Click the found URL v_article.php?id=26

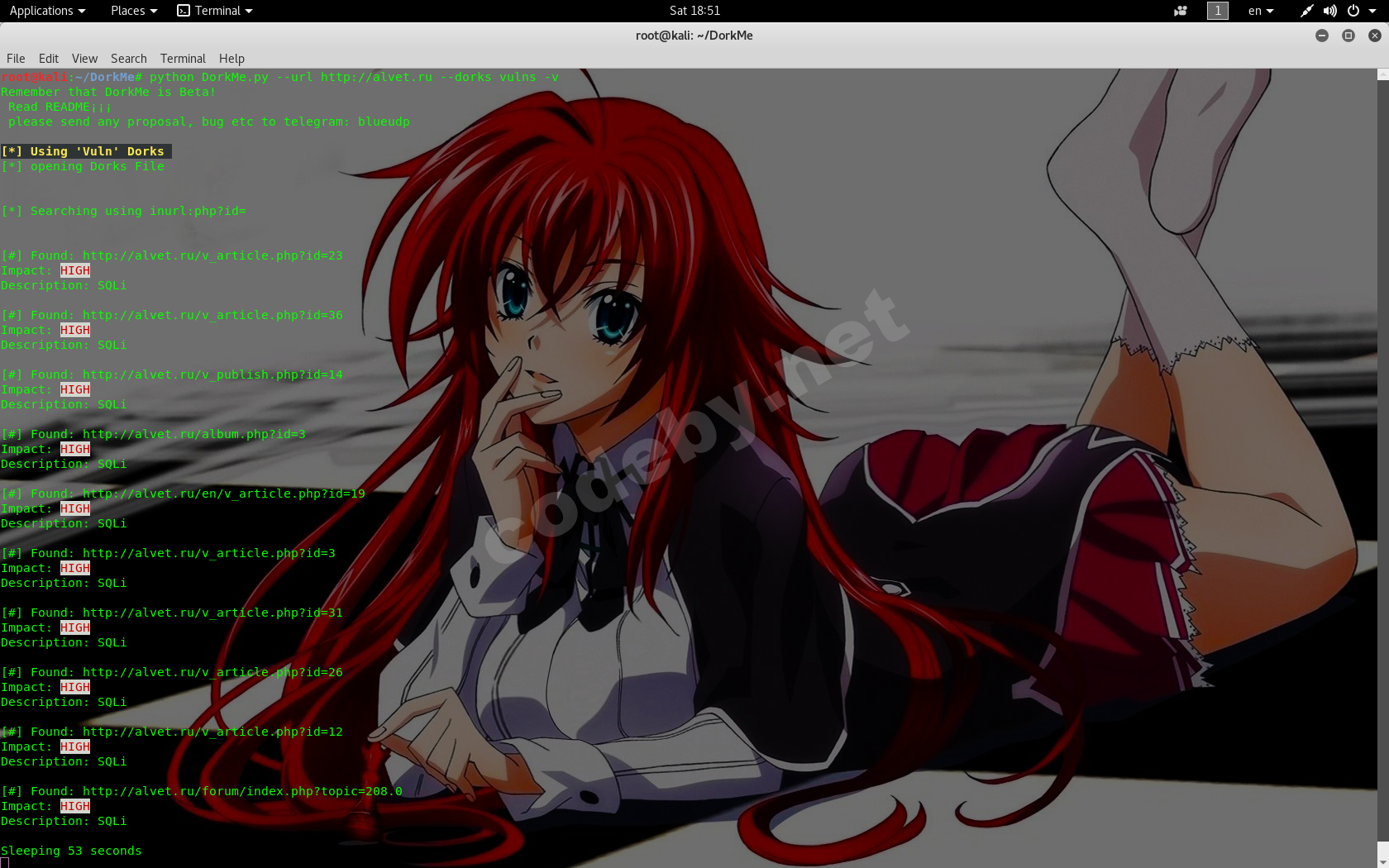(212, 672)
